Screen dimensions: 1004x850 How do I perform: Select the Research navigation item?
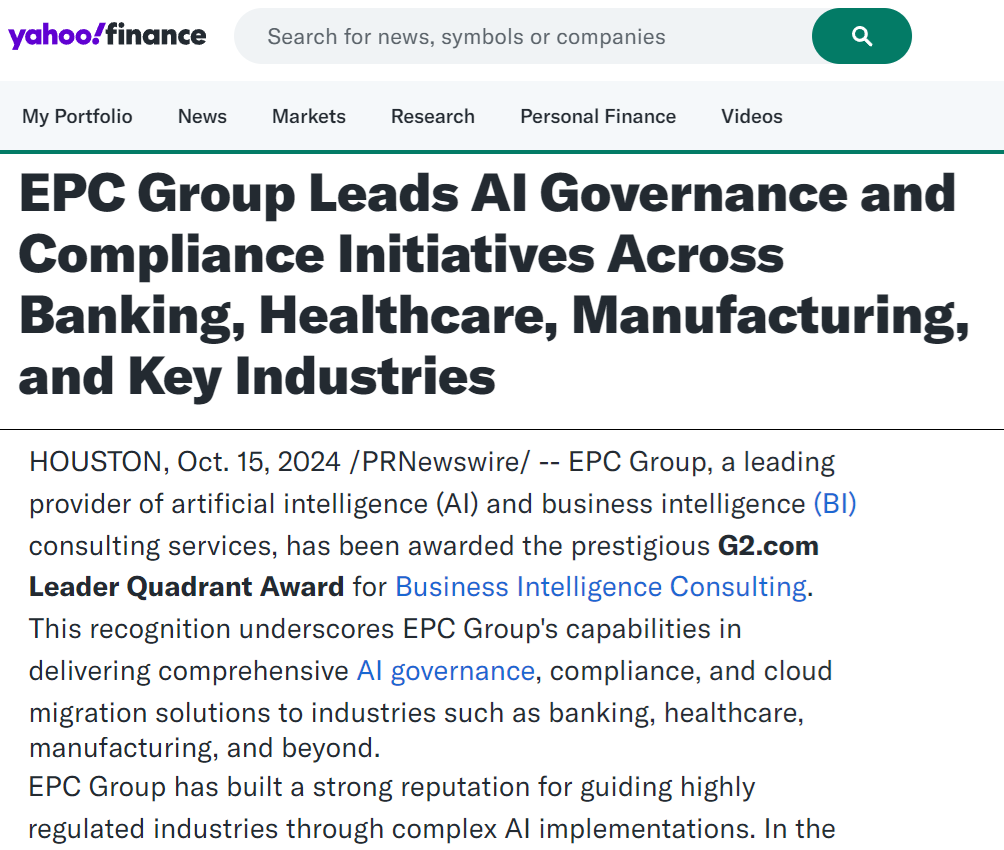tap(433, 116)
